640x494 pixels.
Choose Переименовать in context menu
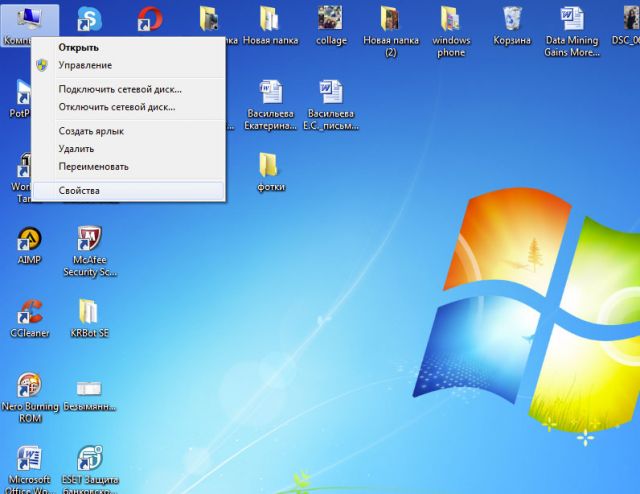tap(128, 167)
